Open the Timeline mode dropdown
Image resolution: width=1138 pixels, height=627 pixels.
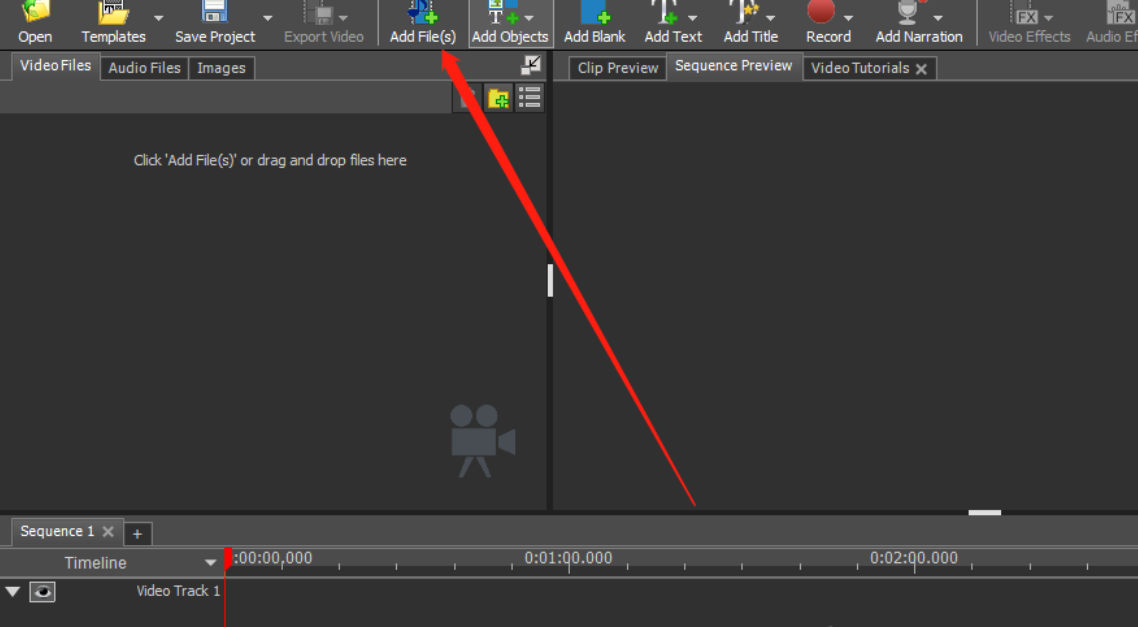coord(210,563)
